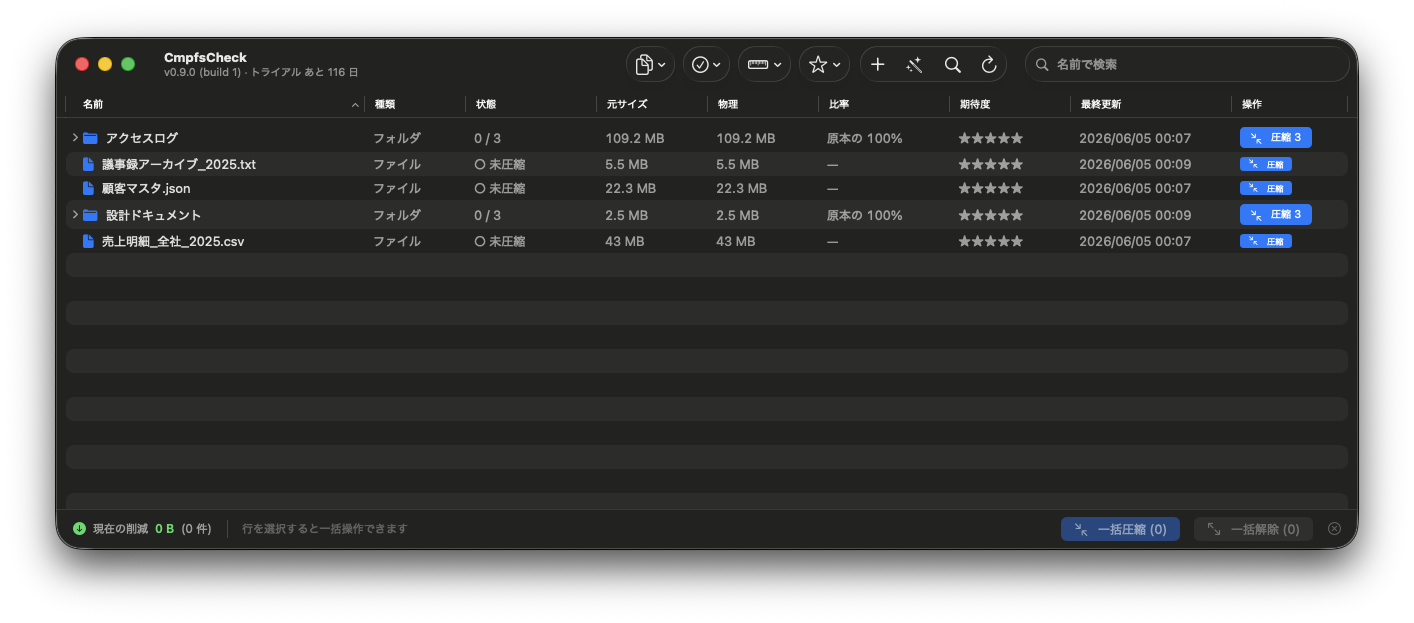Select the 売上明細_全社_2025.csv file name
1414x623 pixels.
click(173, 241)
